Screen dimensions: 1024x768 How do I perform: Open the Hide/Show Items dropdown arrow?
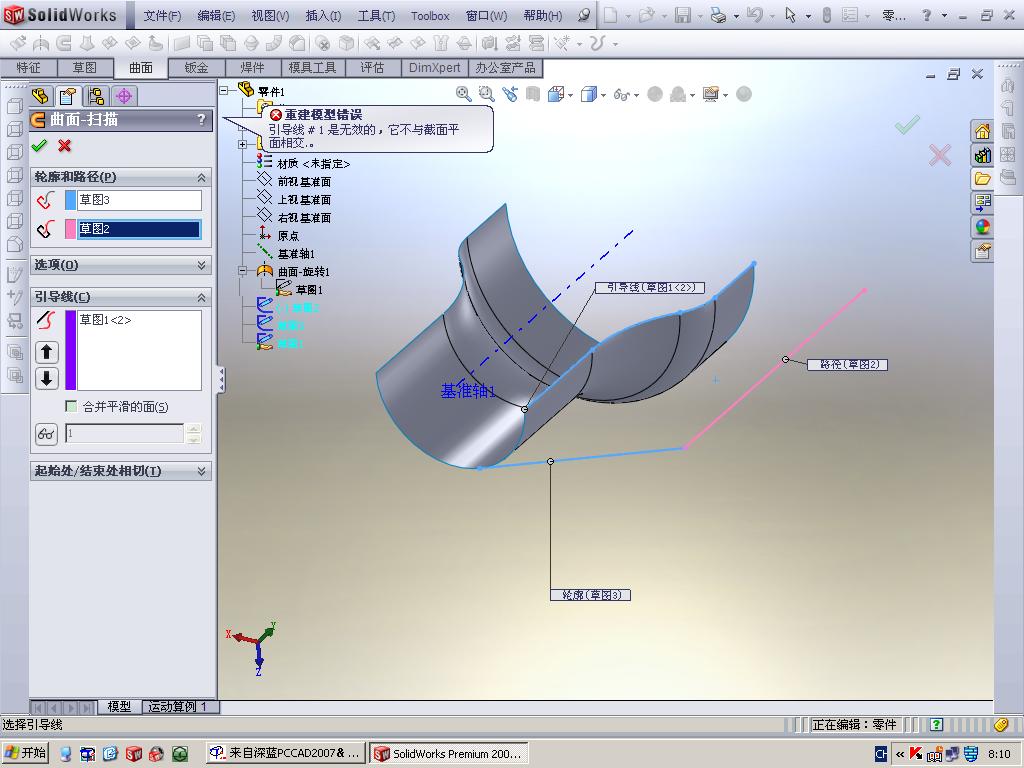pyautogui.click(x=636, y=95)
